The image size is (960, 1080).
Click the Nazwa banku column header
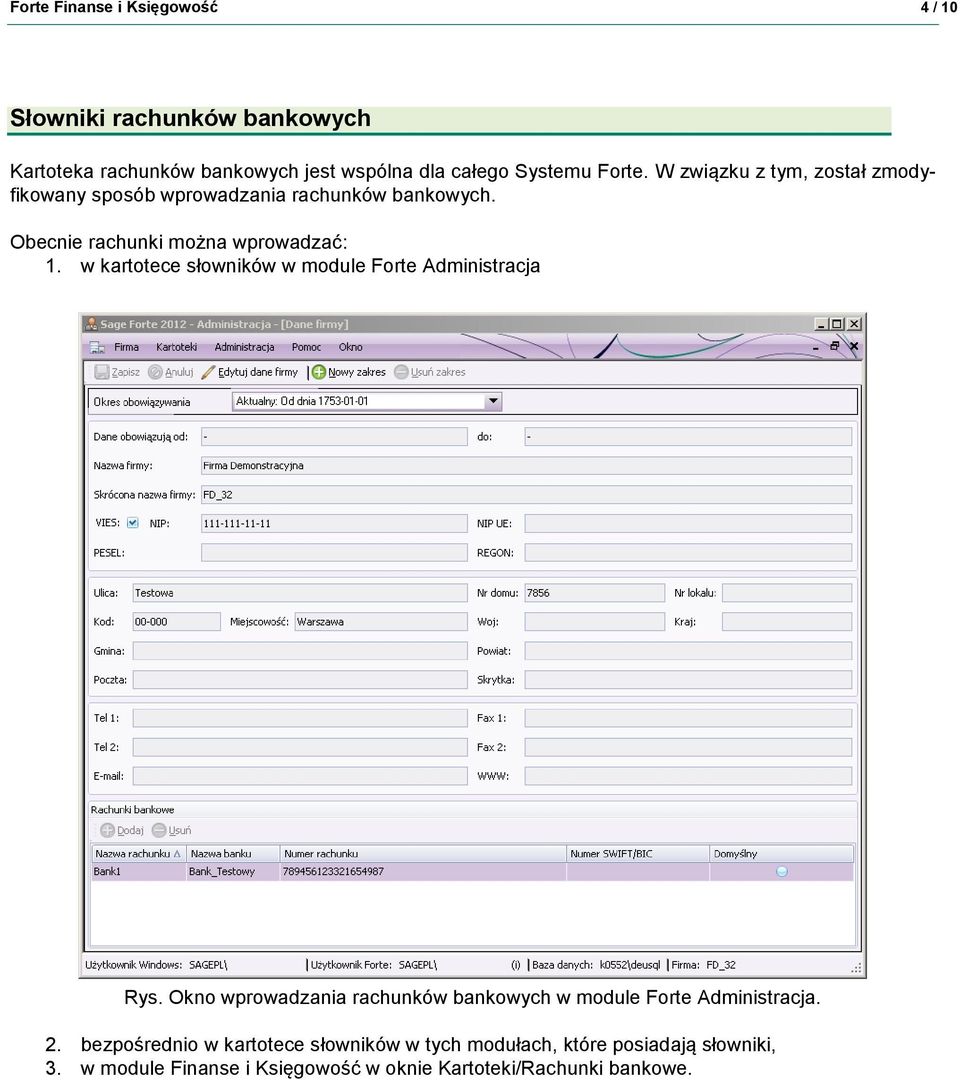pos(233,853)
